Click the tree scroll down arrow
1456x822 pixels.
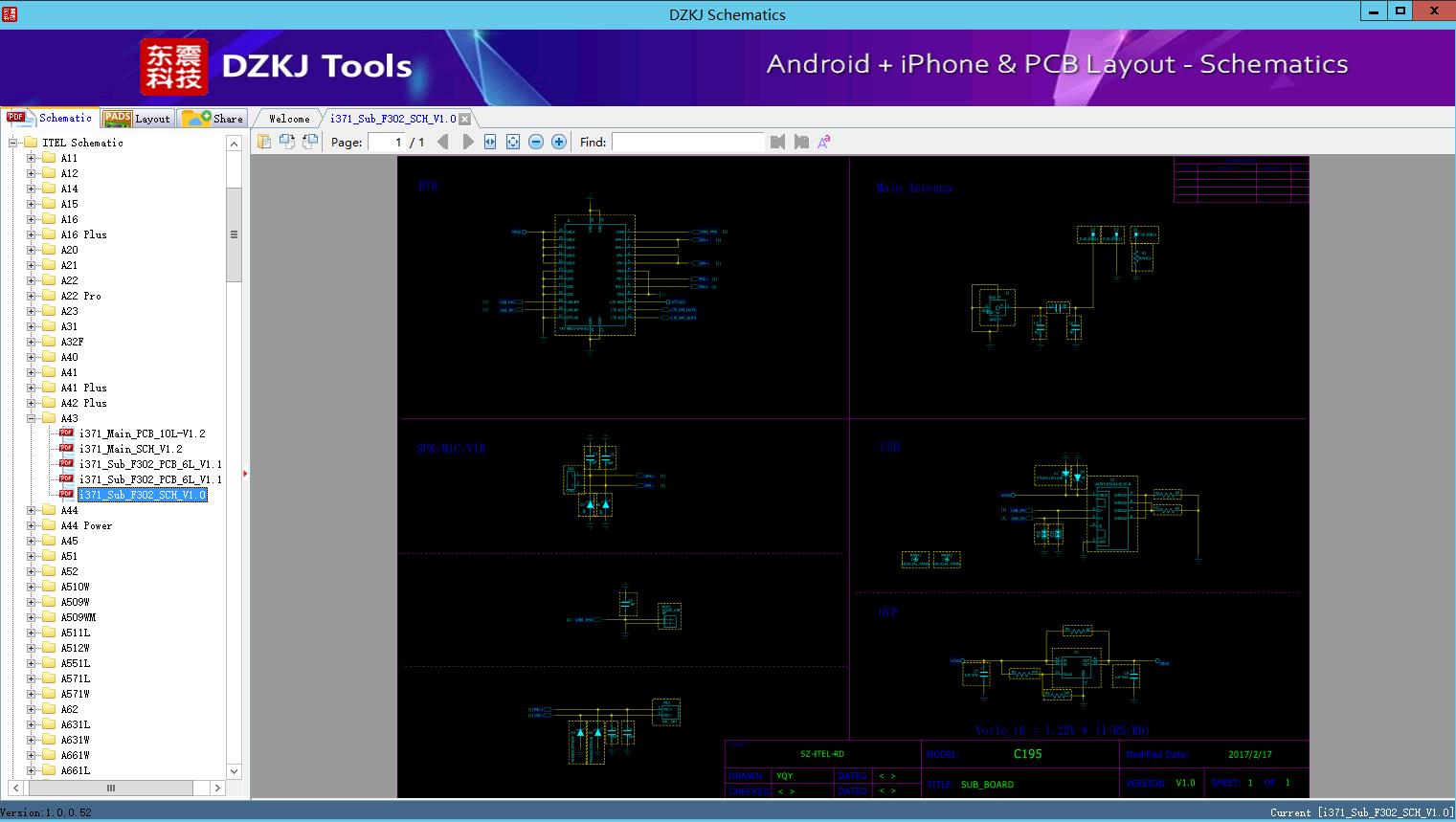[x=234, y=771]
